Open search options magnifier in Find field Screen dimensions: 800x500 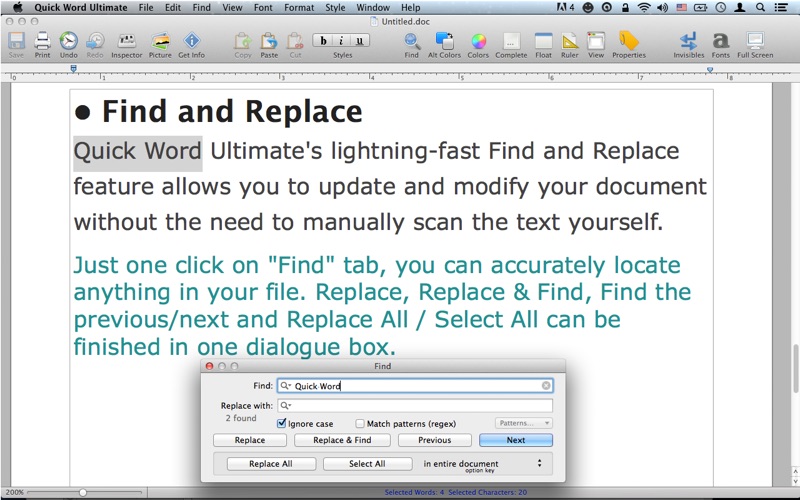tap(285, 386)
